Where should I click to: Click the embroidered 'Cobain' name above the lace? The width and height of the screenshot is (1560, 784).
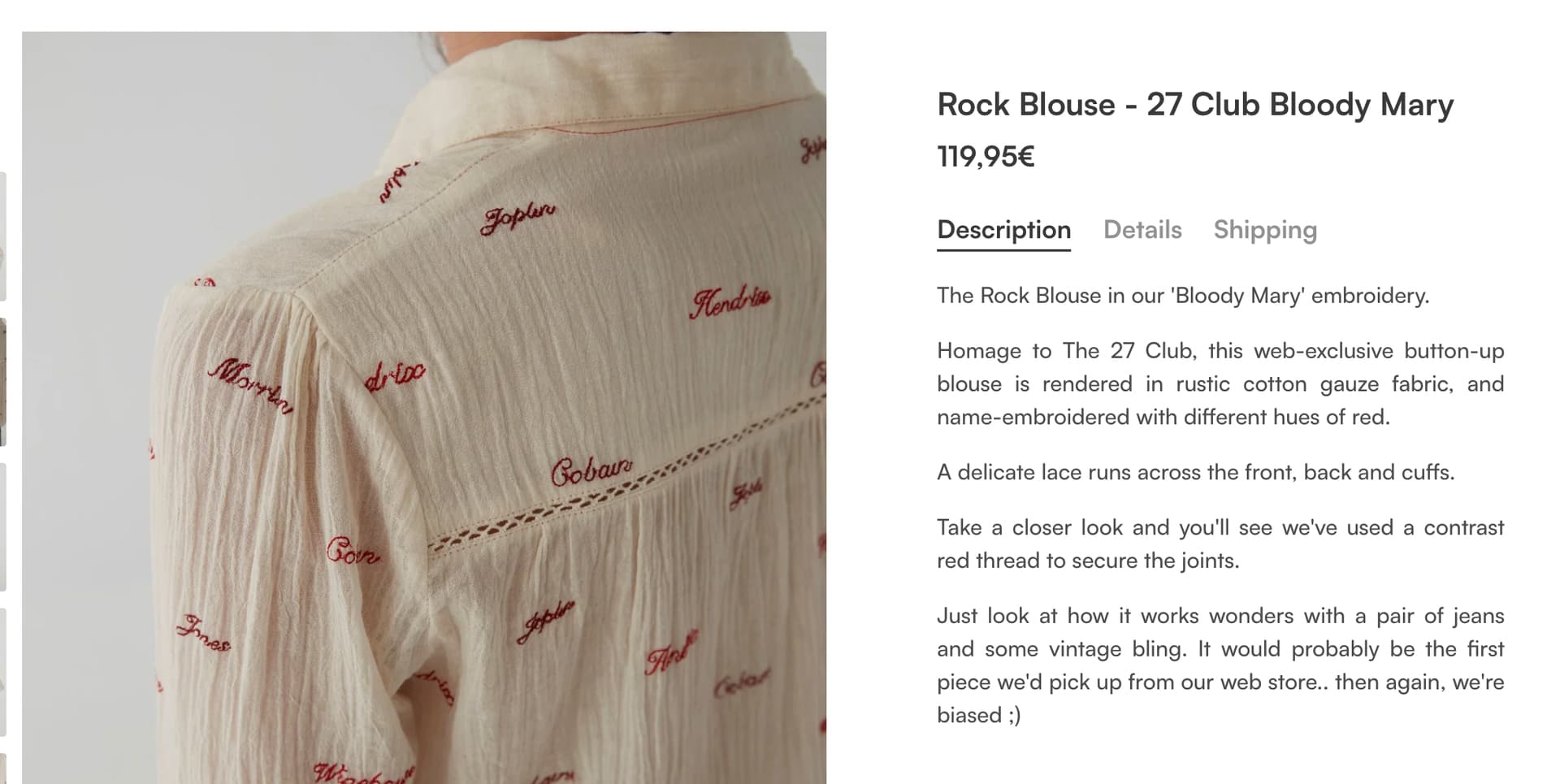[591, 471]
